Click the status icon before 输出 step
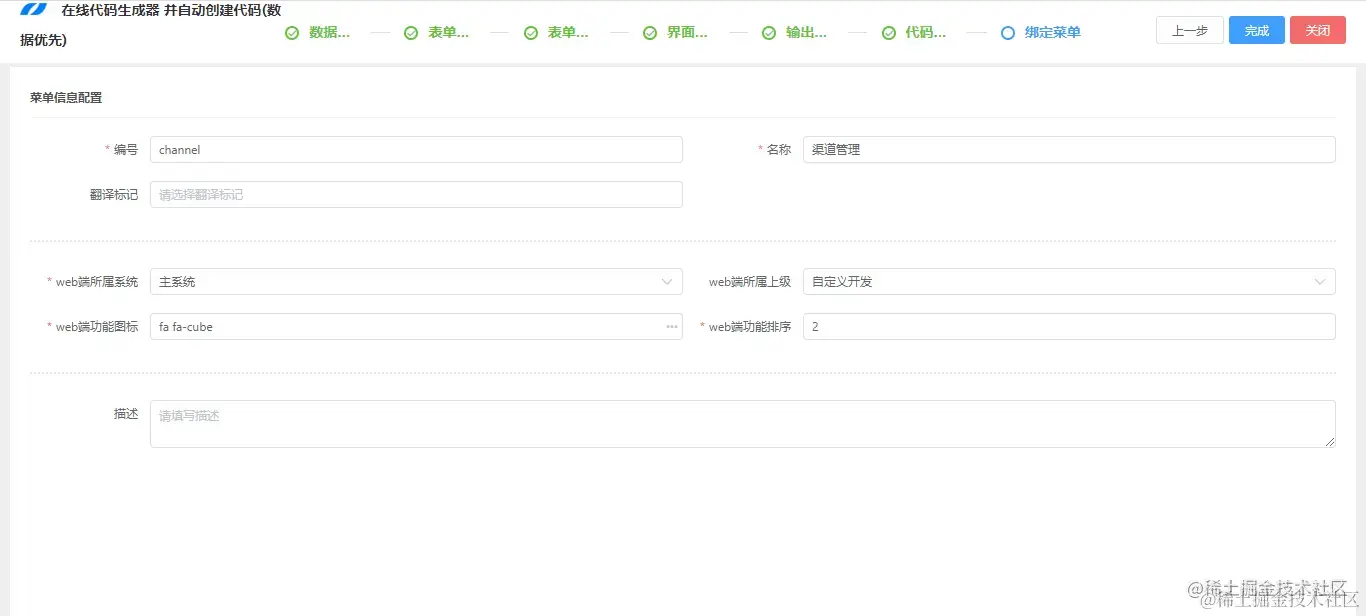This screenshot has height=616, width=1366. pyautogui.click(x=769, y=32)
